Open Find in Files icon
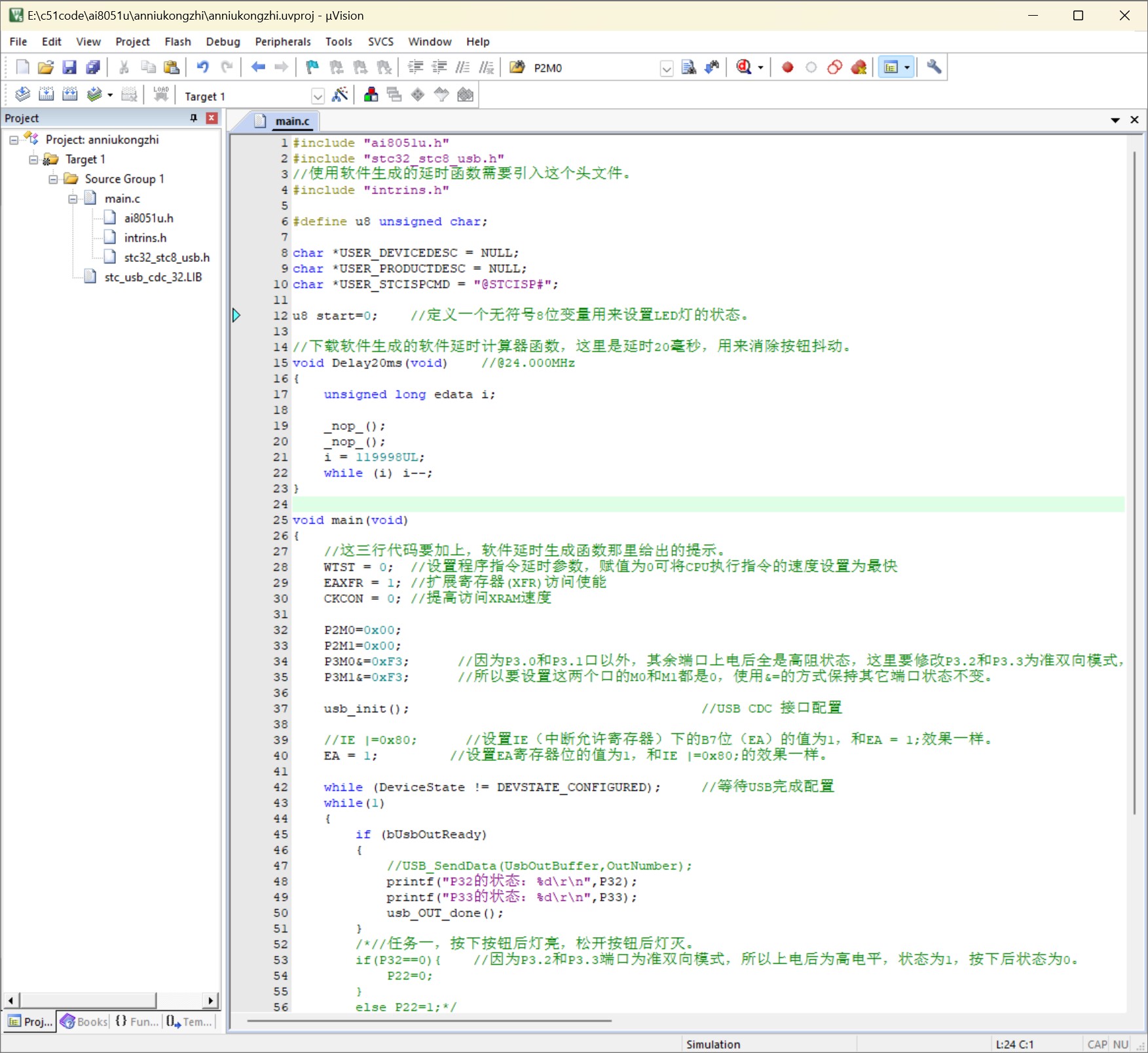Viewport: 1148px width, 1053px height. [x=517, y=67]
